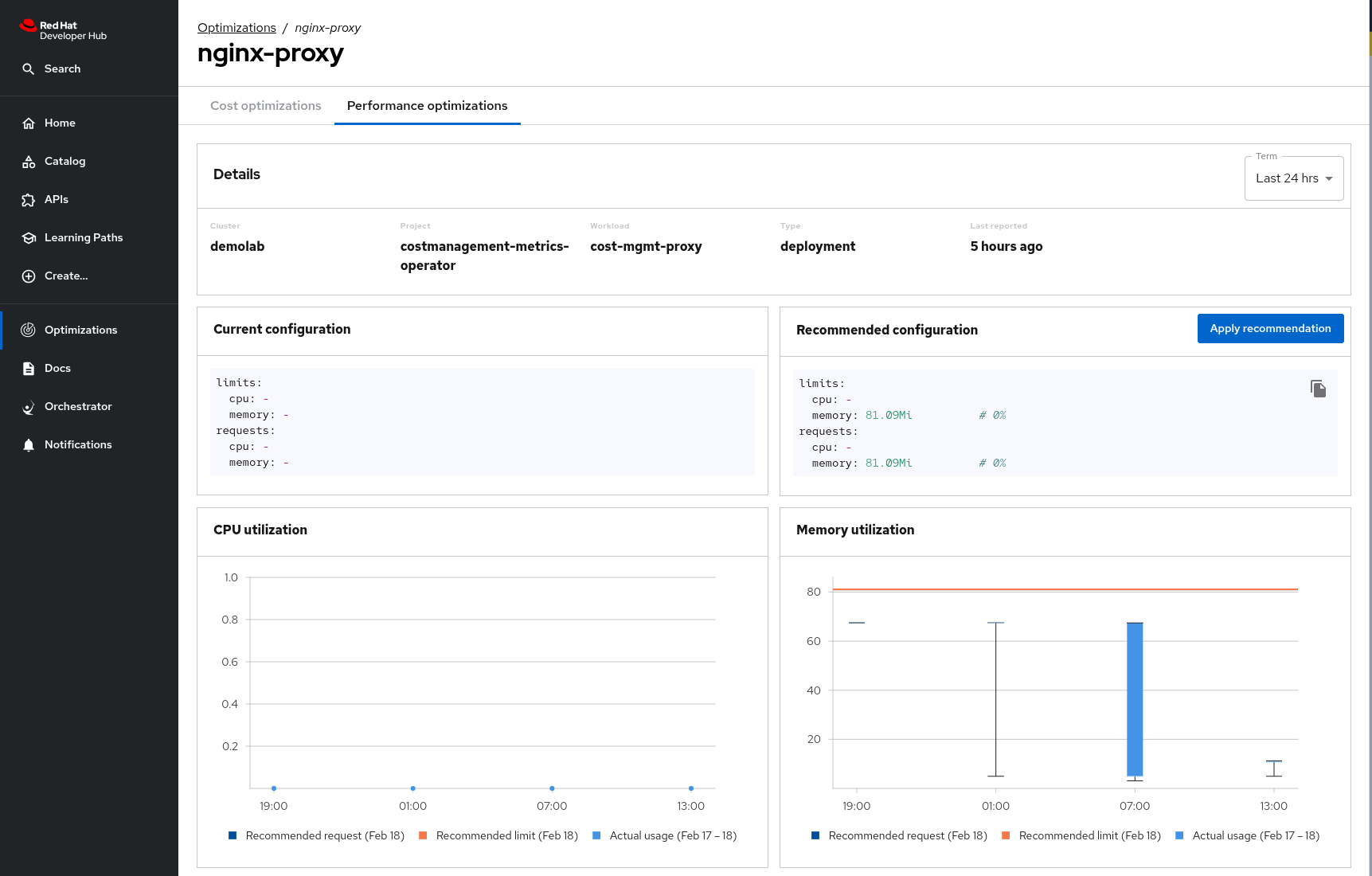Click the Learning Paths graduation cap icon
The height and width of the screenshot is (876, 1372).
(29, 238)
